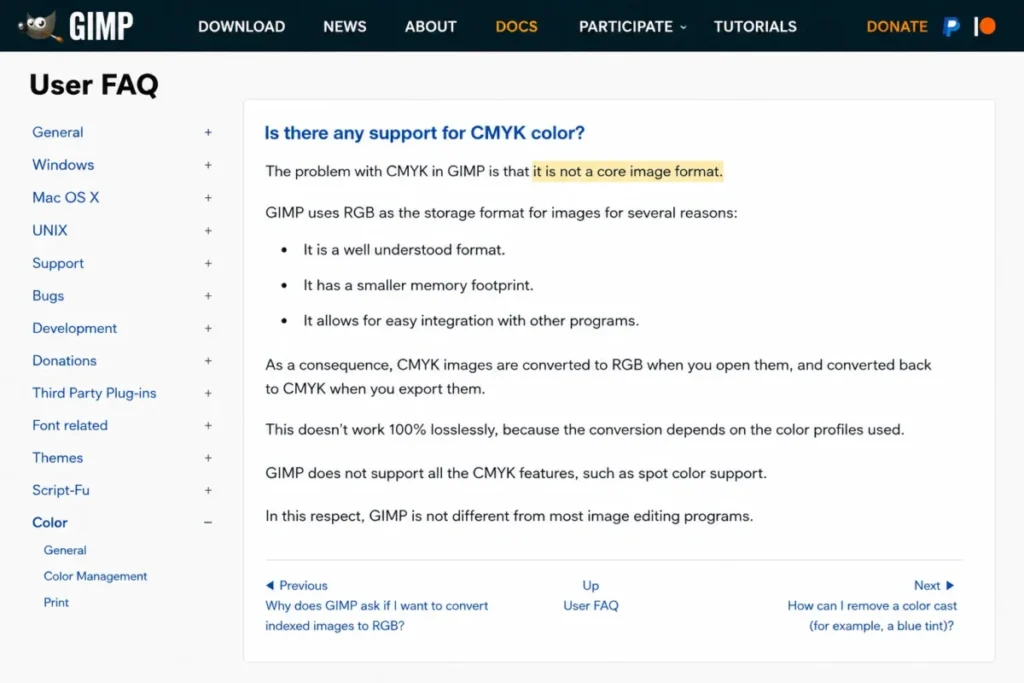Click the 'smaller memory footprint' bullet
The height and width of the screenshot is (683, 1024).
click(x=418, y=285)
